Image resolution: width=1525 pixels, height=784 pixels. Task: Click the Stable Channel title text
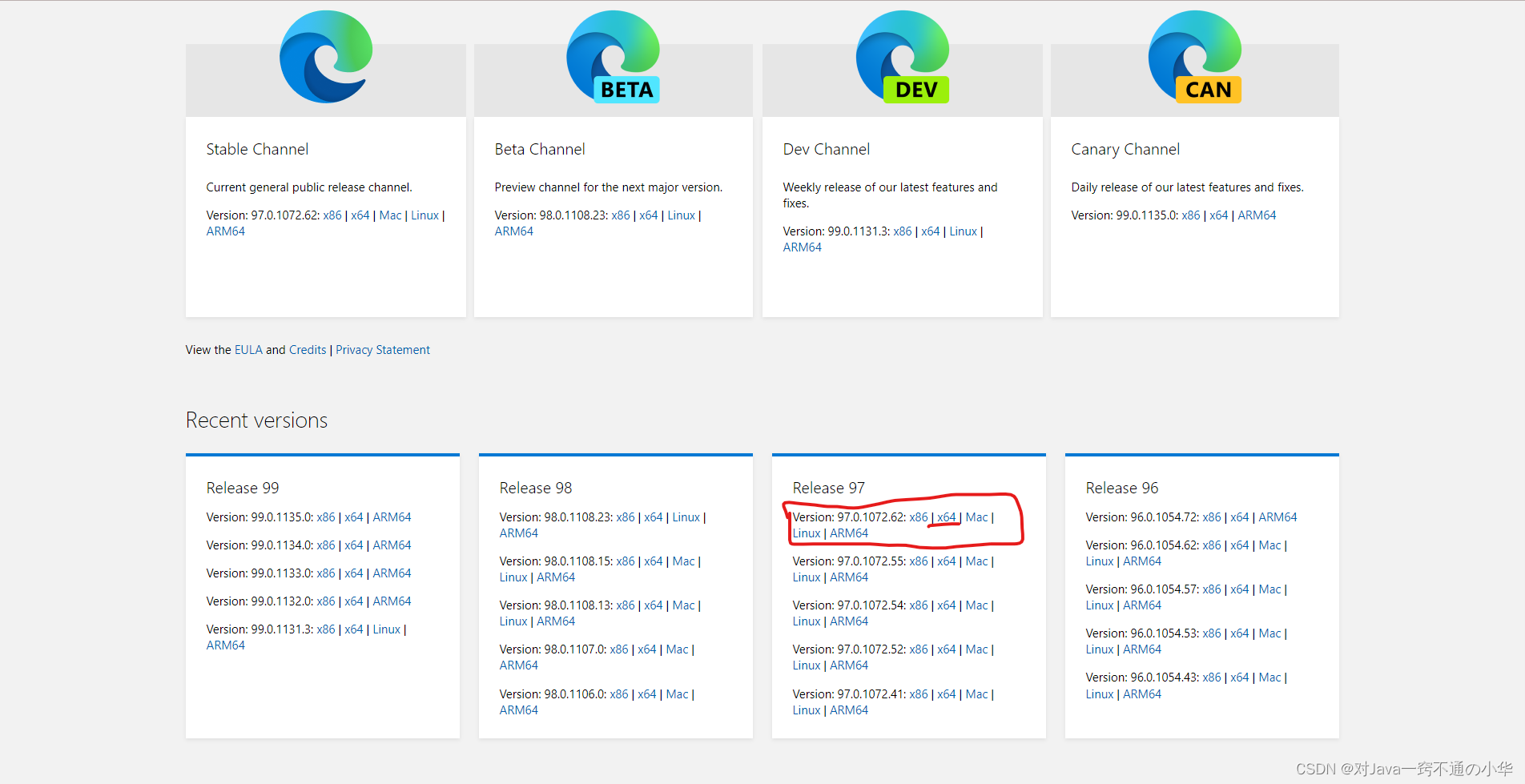pyautogui.click(x=257, y=149)
